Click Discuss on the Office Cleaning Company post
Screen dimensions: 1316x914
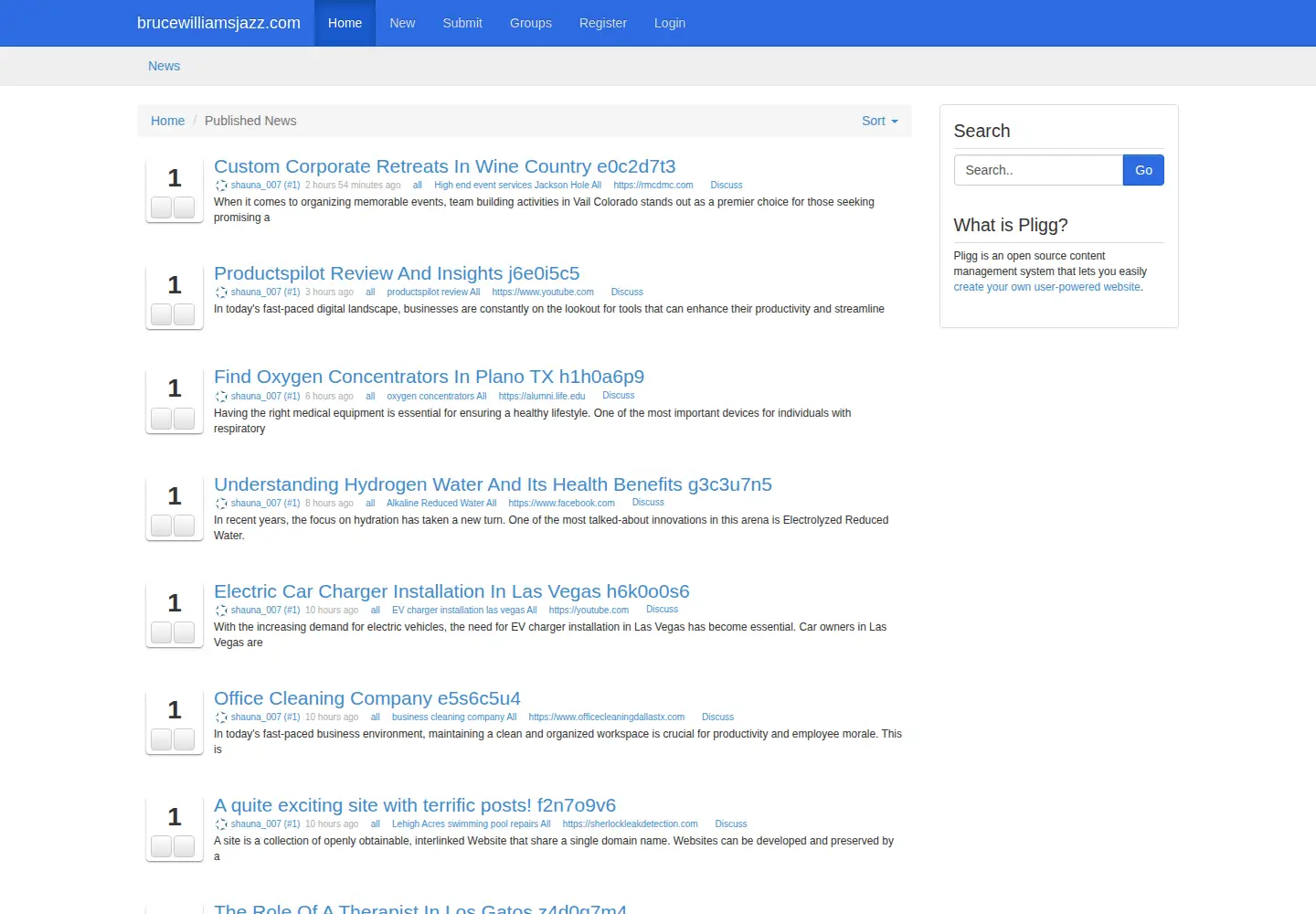click(x=717, y=717)
